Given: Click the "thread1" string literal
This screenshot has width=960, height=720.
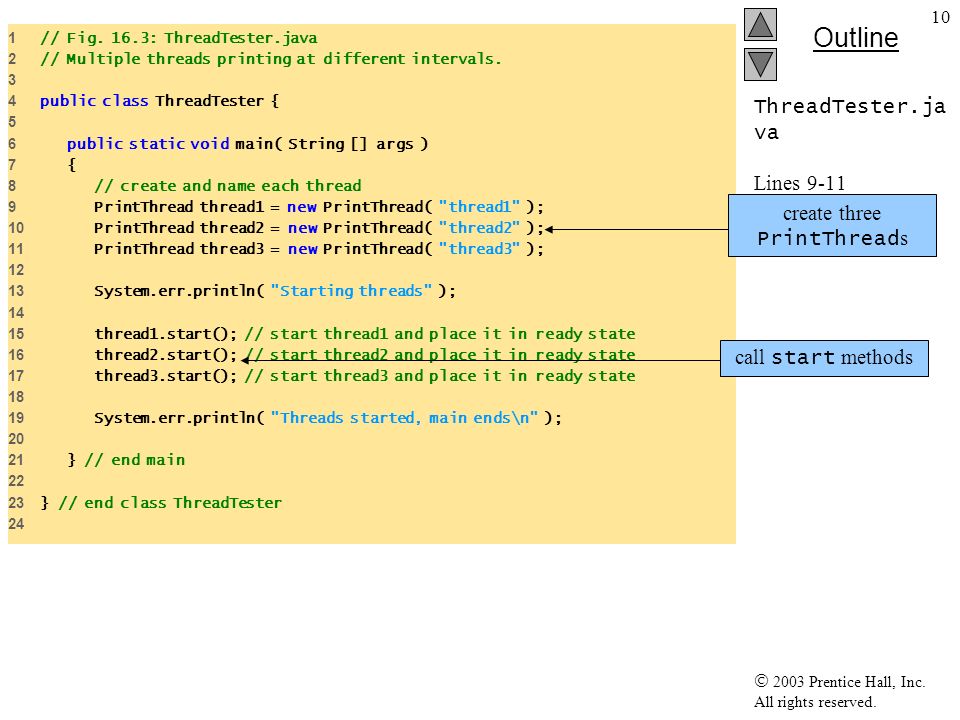Looking at the screenshot, I should coord(479,207).
